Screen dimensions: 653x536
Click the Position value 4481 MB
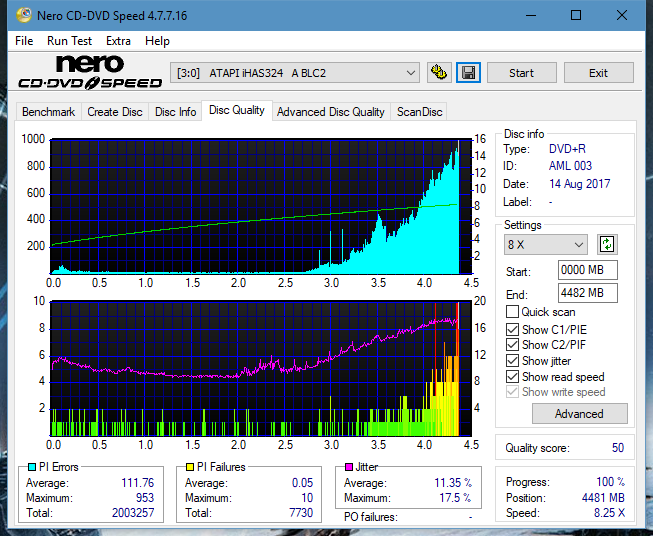[603, 498]
